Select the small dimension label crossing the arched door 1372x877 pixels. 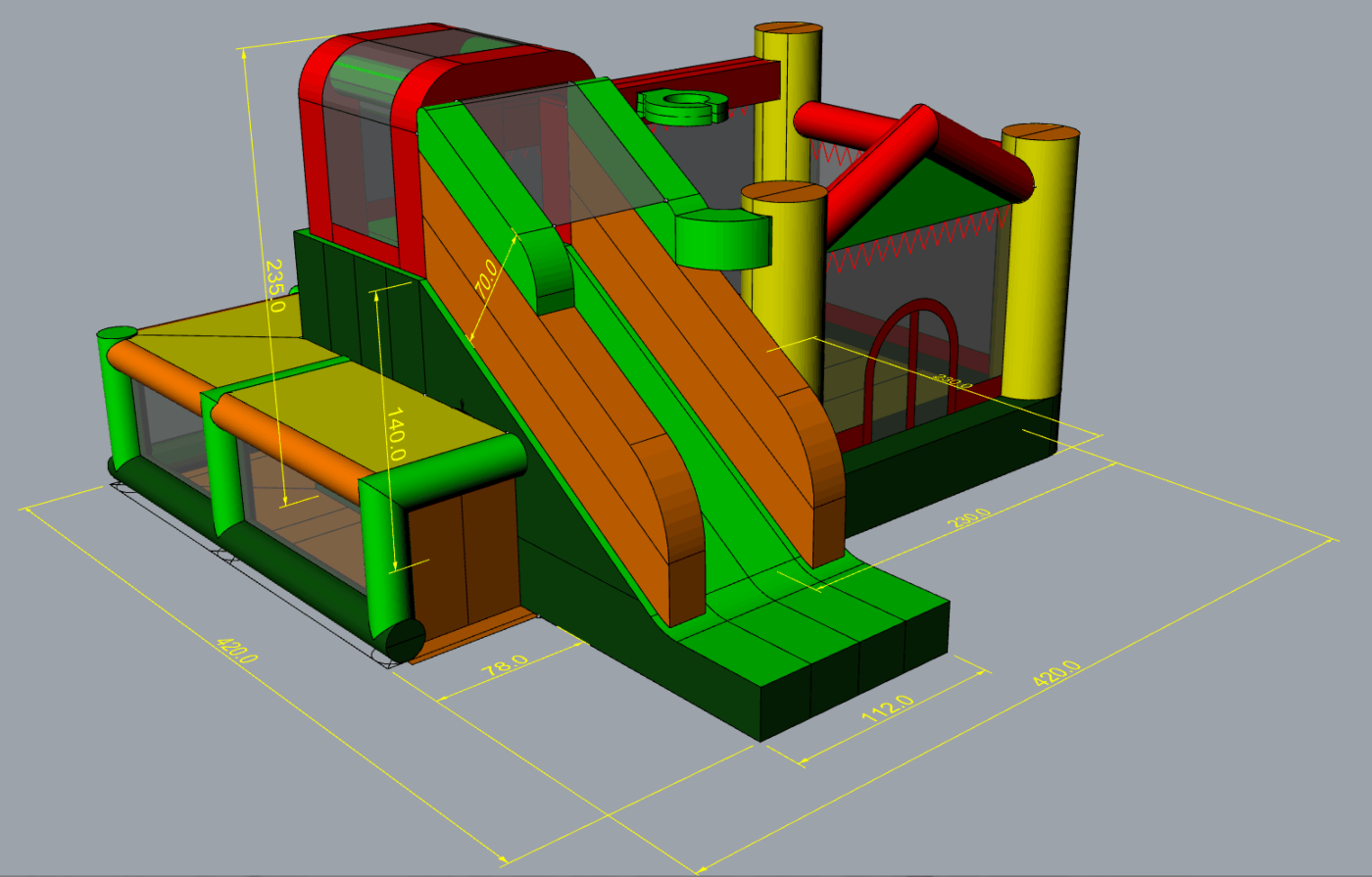pos(953,382)
